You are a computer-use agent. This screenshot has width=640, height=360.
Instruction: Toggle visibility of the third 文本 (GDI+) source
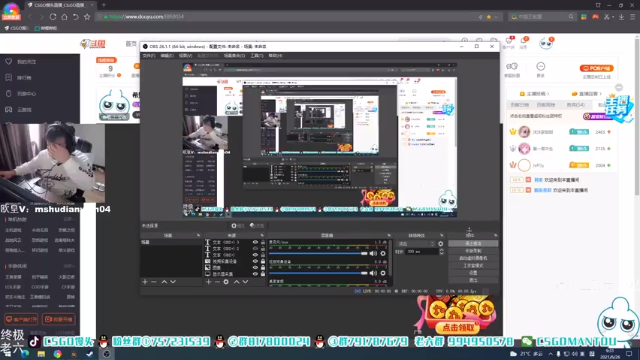255,255
